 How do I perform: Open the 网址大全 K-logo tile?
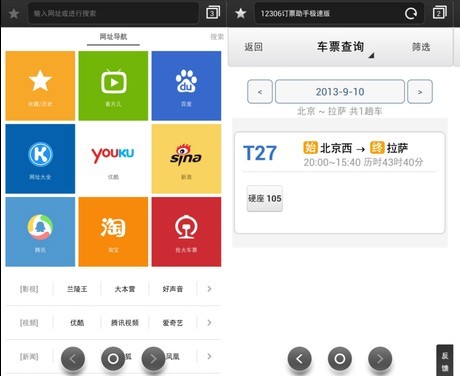pyautogui.click(x=40, y=159)
